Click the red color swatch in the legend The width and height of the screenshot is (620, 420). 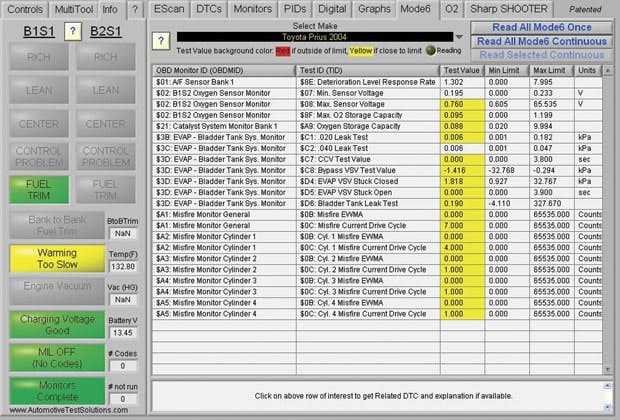(285, 48)
